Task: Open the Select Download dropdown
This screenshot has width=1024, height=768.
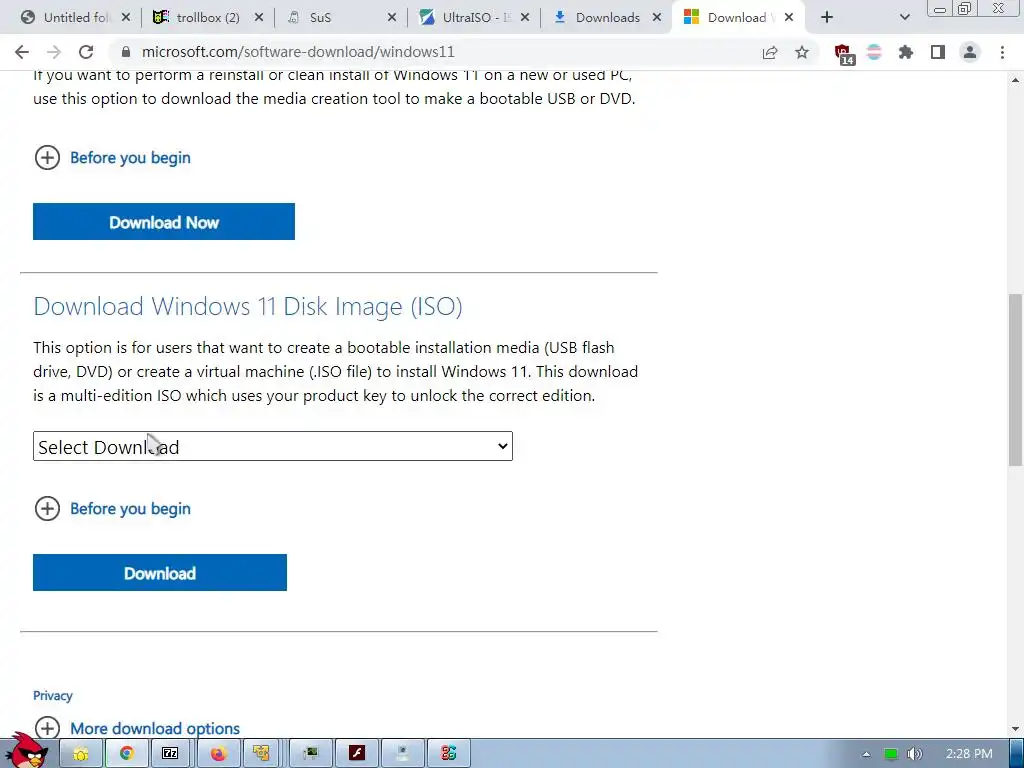Action: pos(273,446)
